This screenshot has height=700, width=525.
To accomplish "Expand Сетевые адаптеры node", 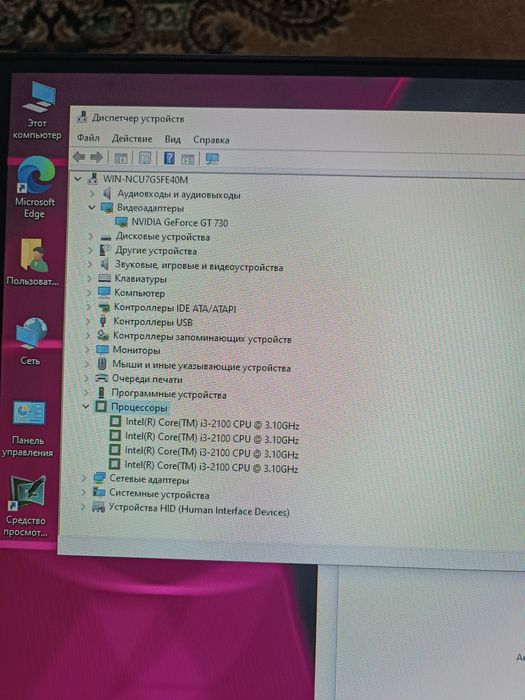I will [84, 479].
